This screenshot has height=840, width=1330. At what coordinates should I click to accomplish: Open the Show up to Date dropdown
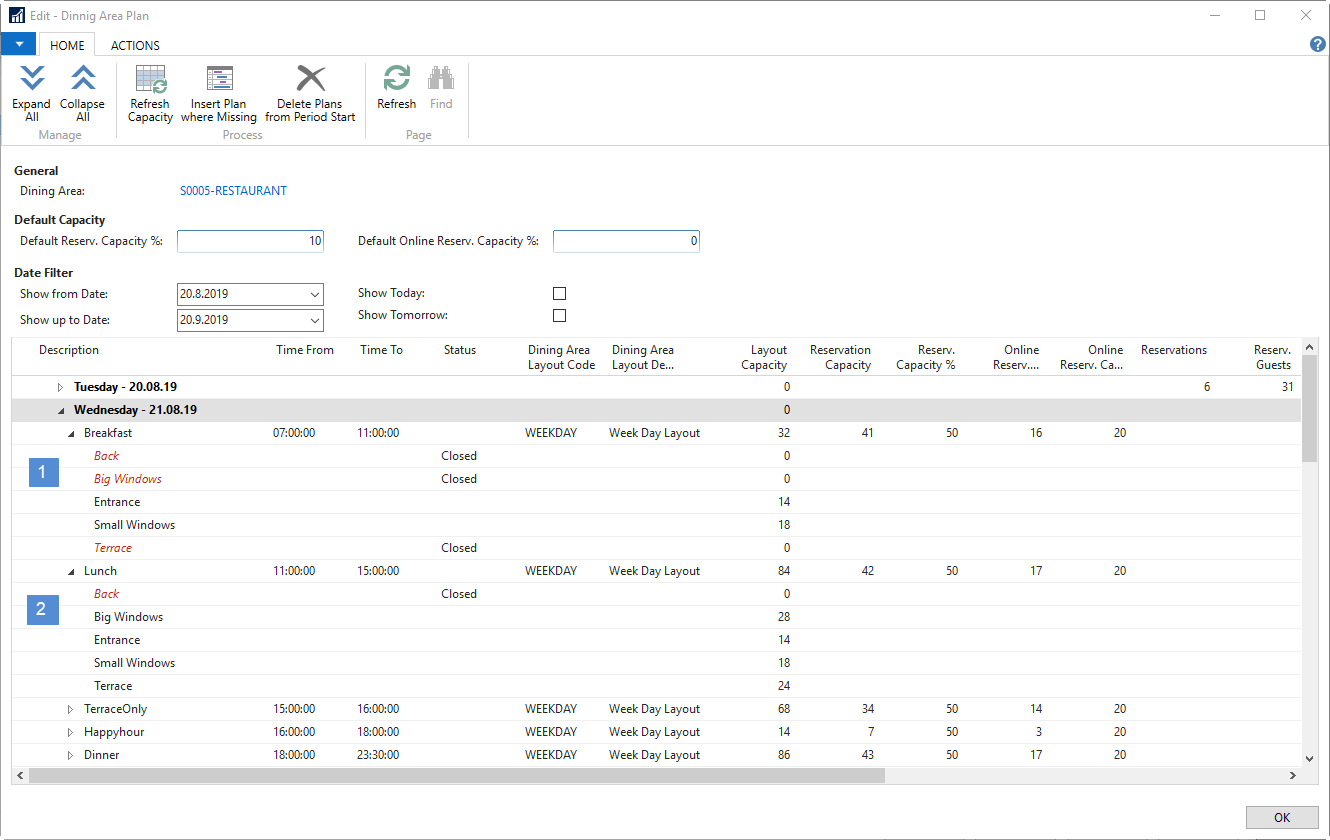315,321
